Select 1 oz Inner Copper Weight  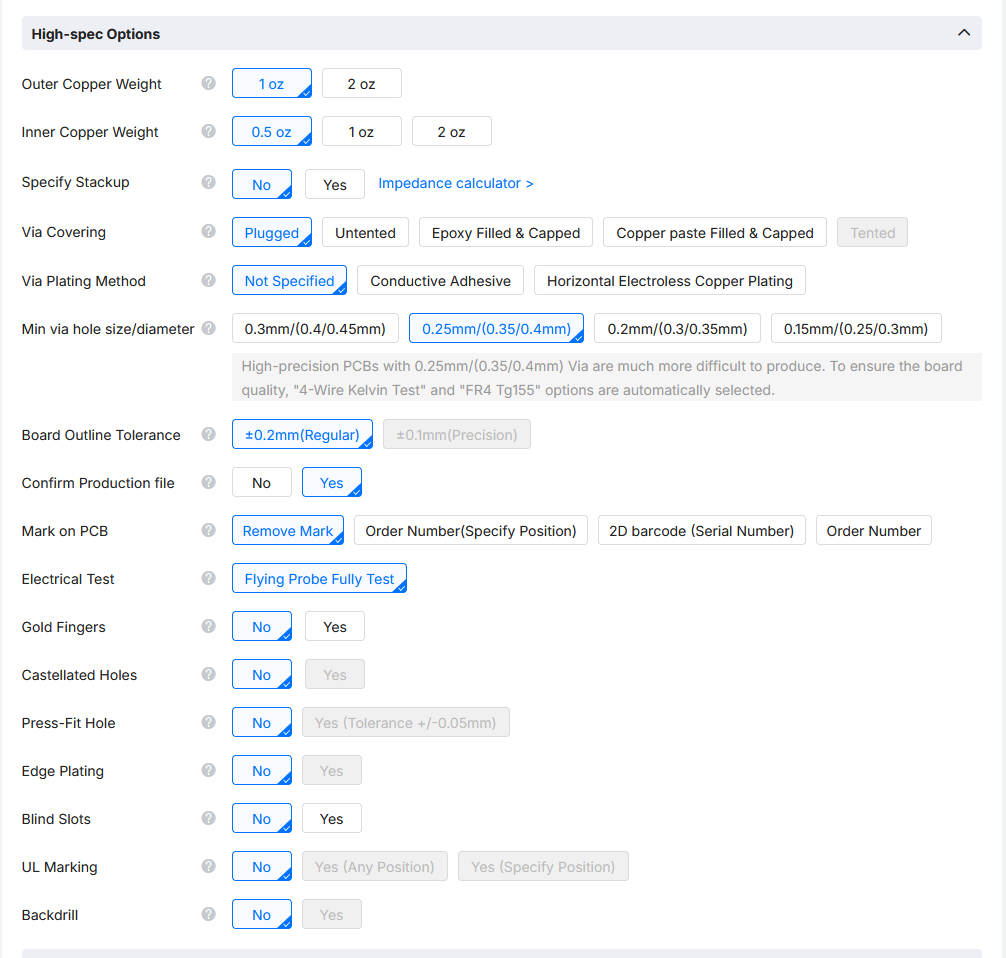(362, 132)
